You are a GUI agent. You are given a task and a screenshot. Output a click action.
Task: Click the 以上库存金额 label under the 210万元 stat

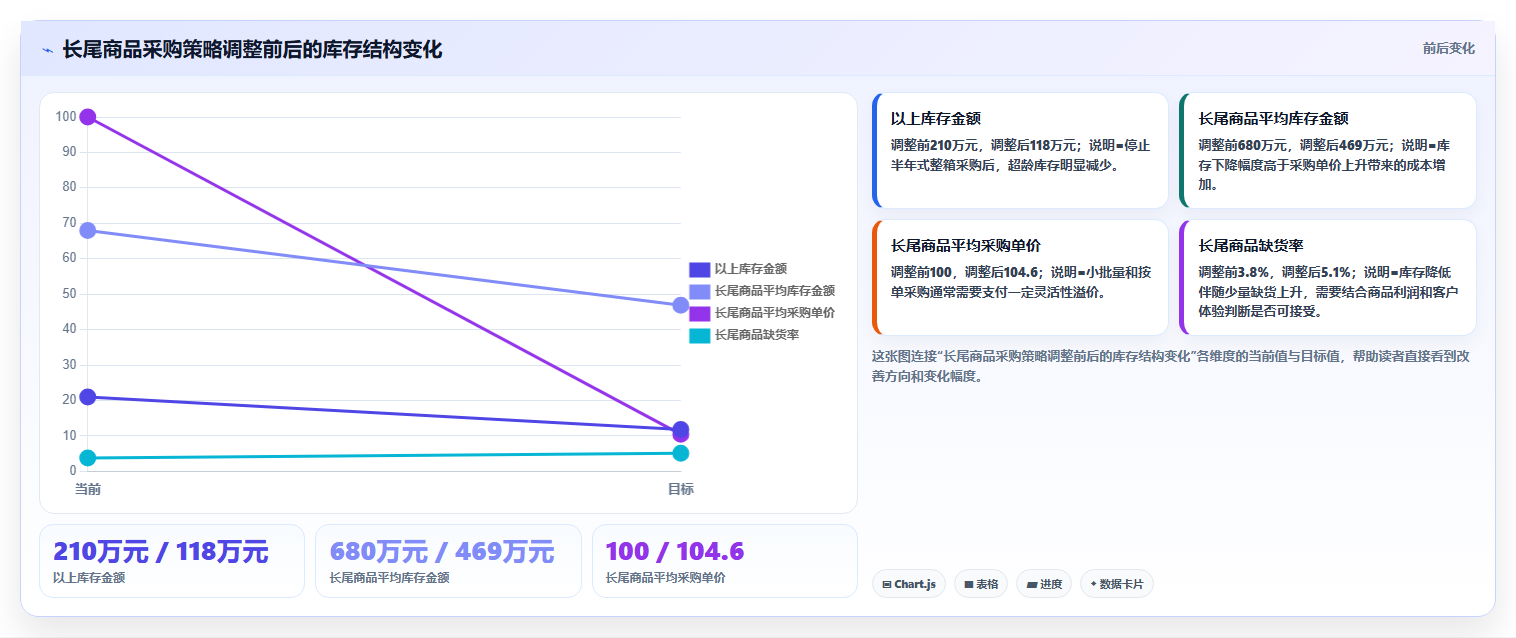point(89,578)
